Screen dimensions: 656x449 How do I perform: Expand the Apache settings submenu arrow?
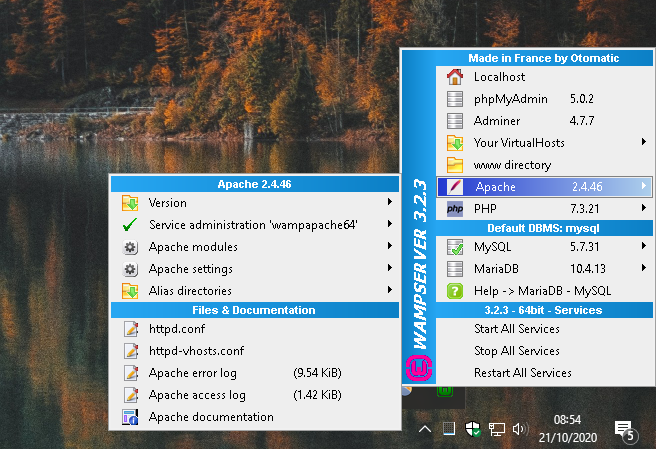[x=390, y=268]
